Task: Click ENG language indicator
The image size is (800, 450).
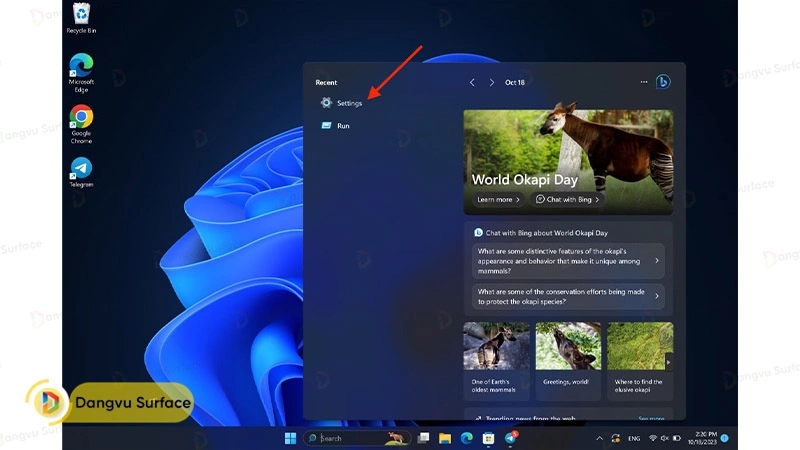Action: coord(634,438)
